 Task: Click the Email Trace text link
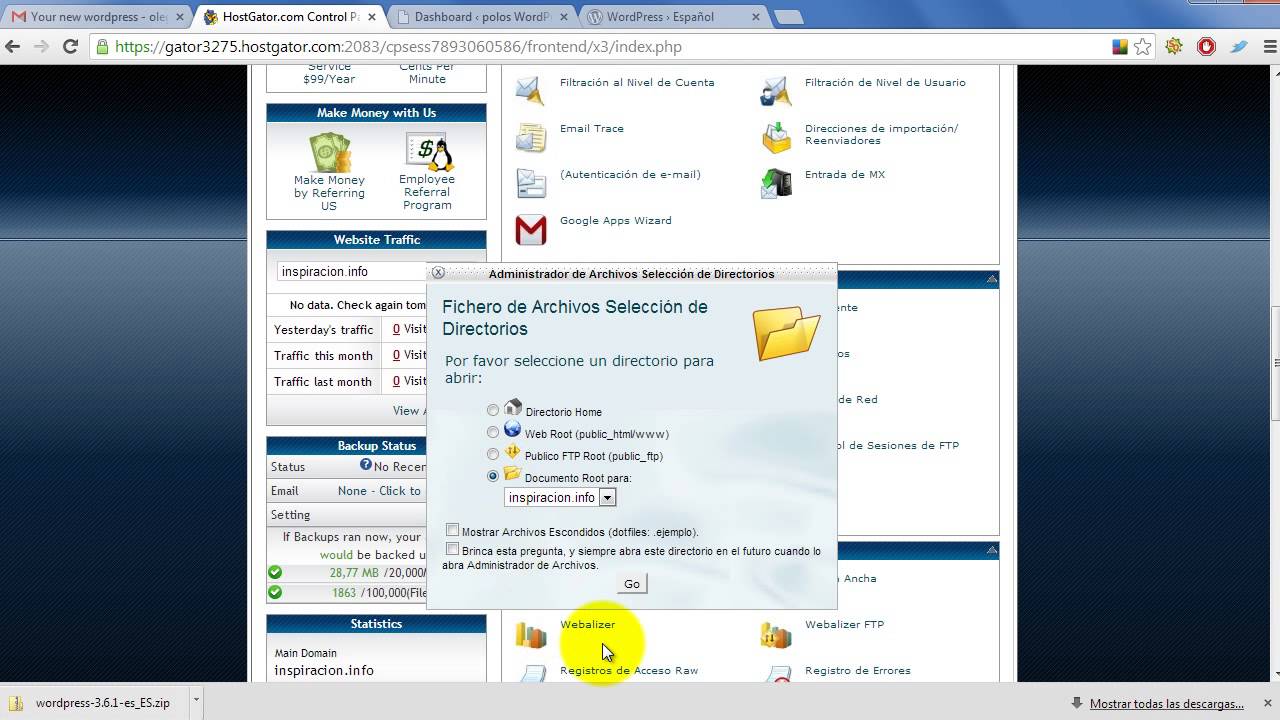tap(591, 128)
